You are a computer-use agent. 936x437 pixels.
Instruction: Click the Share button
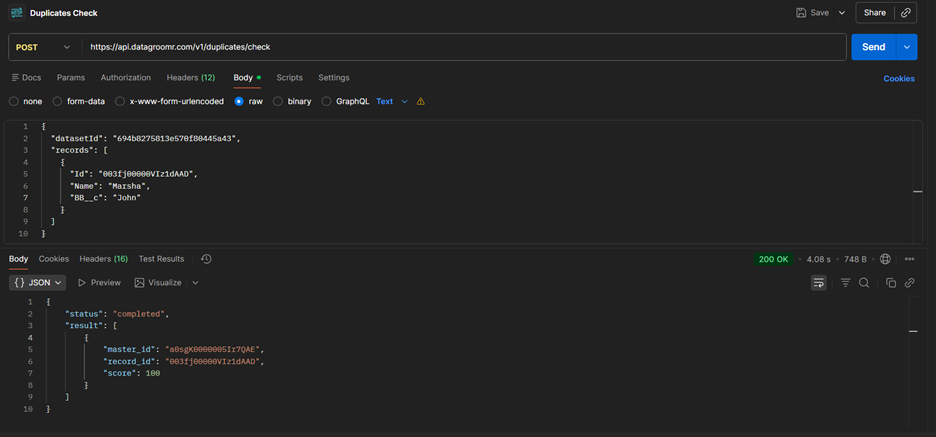tap(875, 13)
